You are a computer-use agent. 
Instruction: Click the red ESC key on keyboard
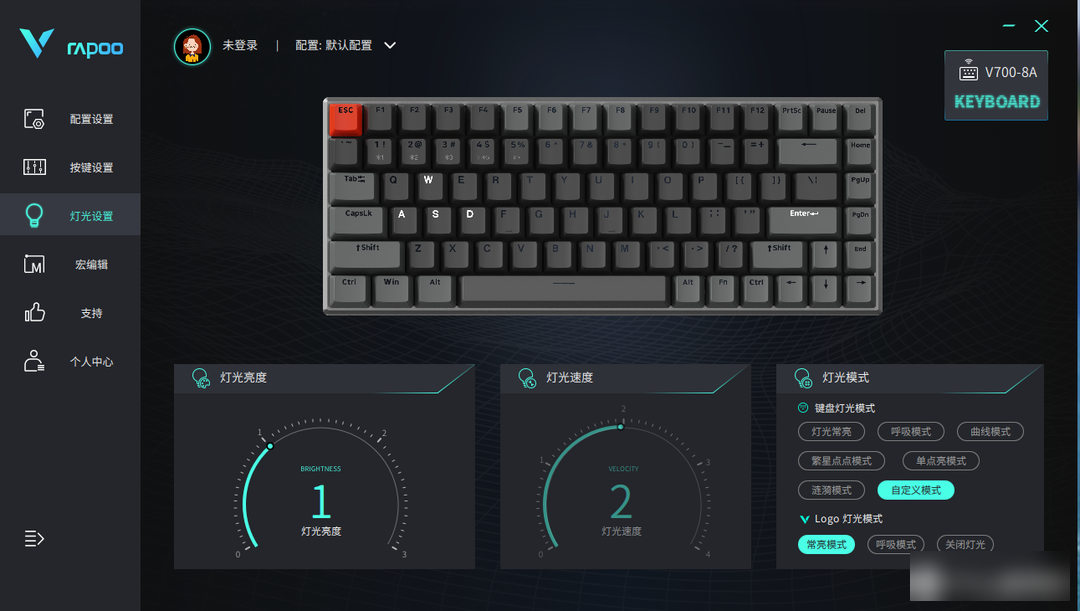345,119
